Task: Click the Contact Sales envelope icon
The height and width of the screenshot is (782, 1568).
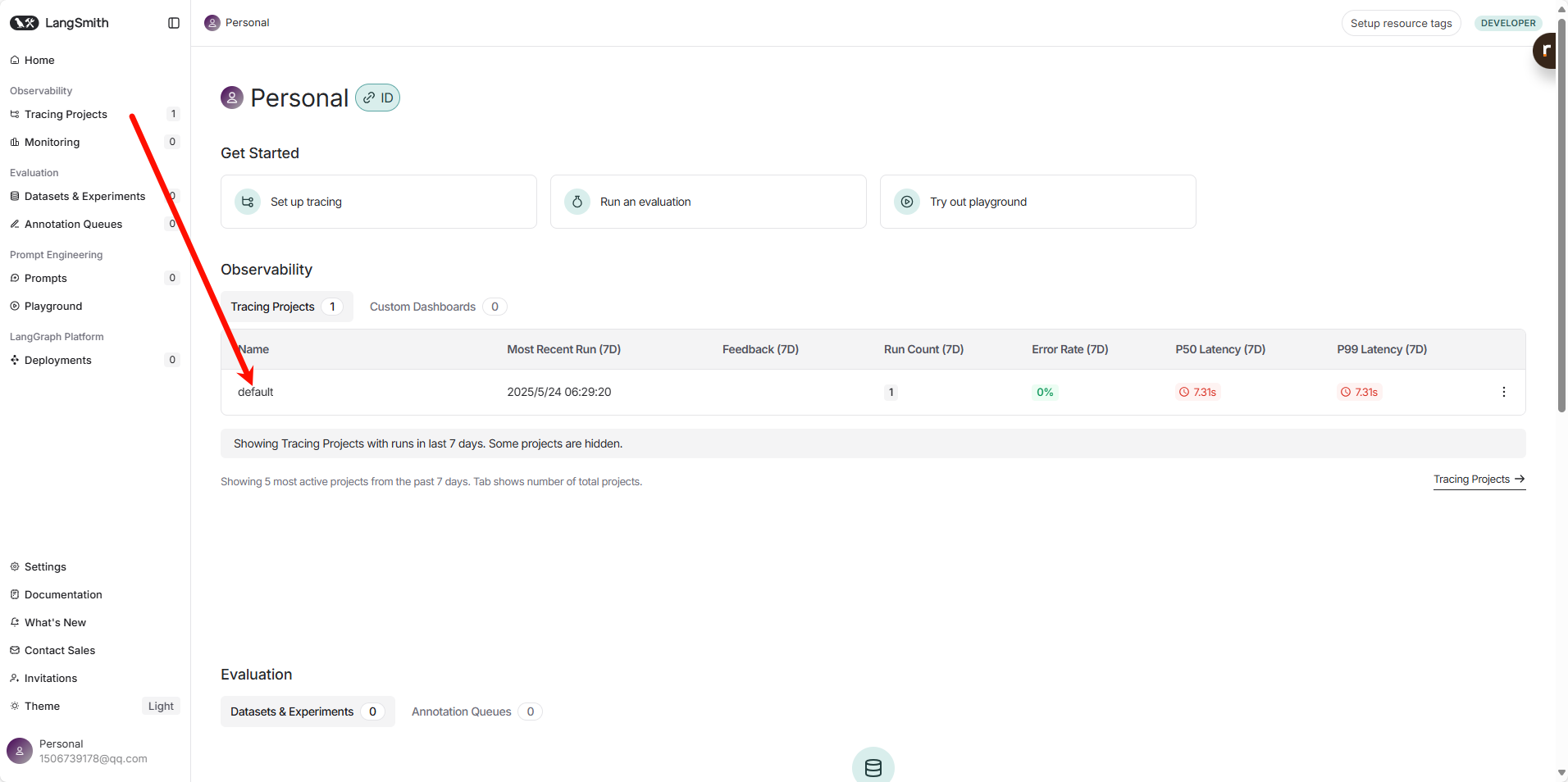Action: [15, 650]
